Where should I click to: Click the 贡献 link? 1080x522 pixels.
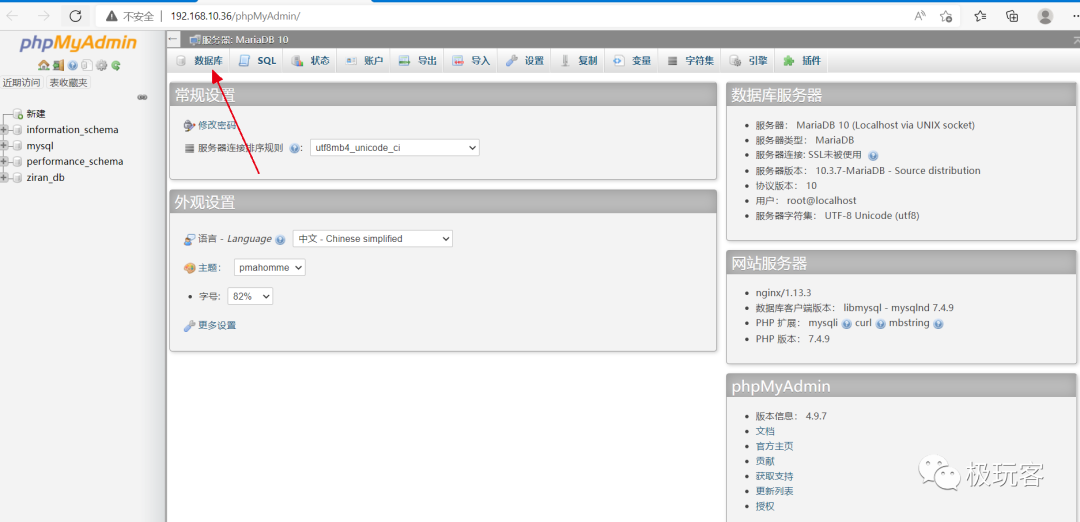[765, 461]
